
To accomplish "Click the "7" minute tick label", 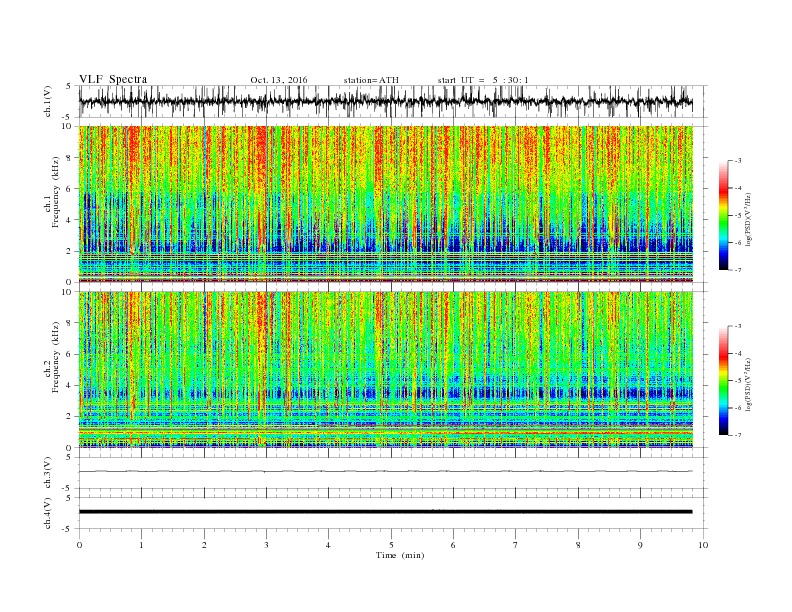I will (x=516, y=545).
